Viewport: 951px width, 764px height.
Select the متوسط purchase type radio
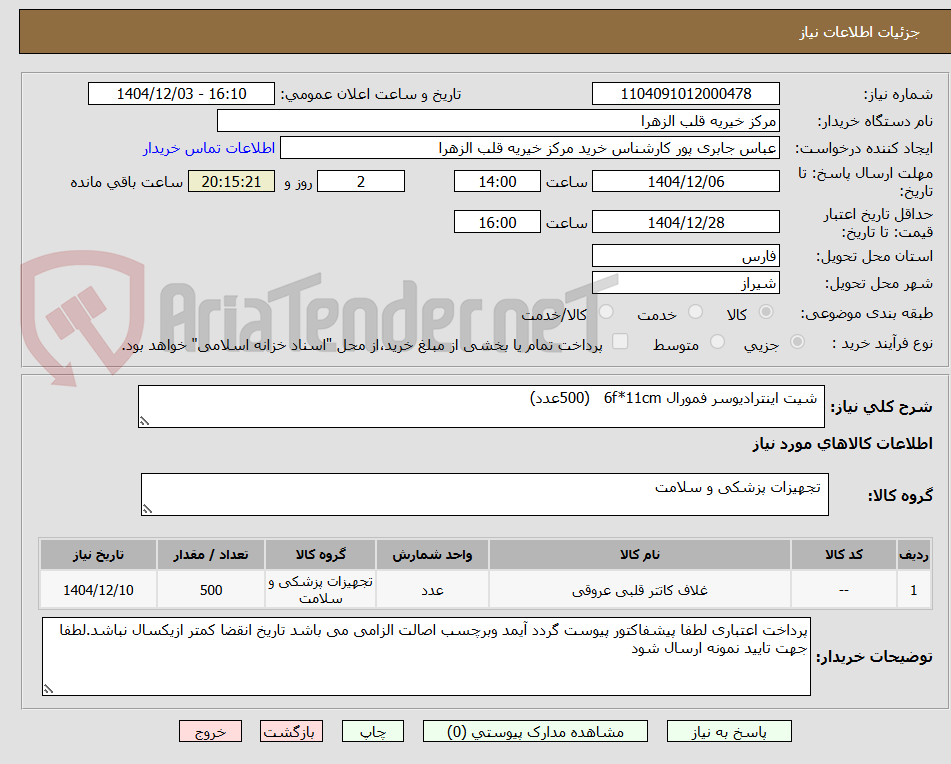click(x=717, y=342)
